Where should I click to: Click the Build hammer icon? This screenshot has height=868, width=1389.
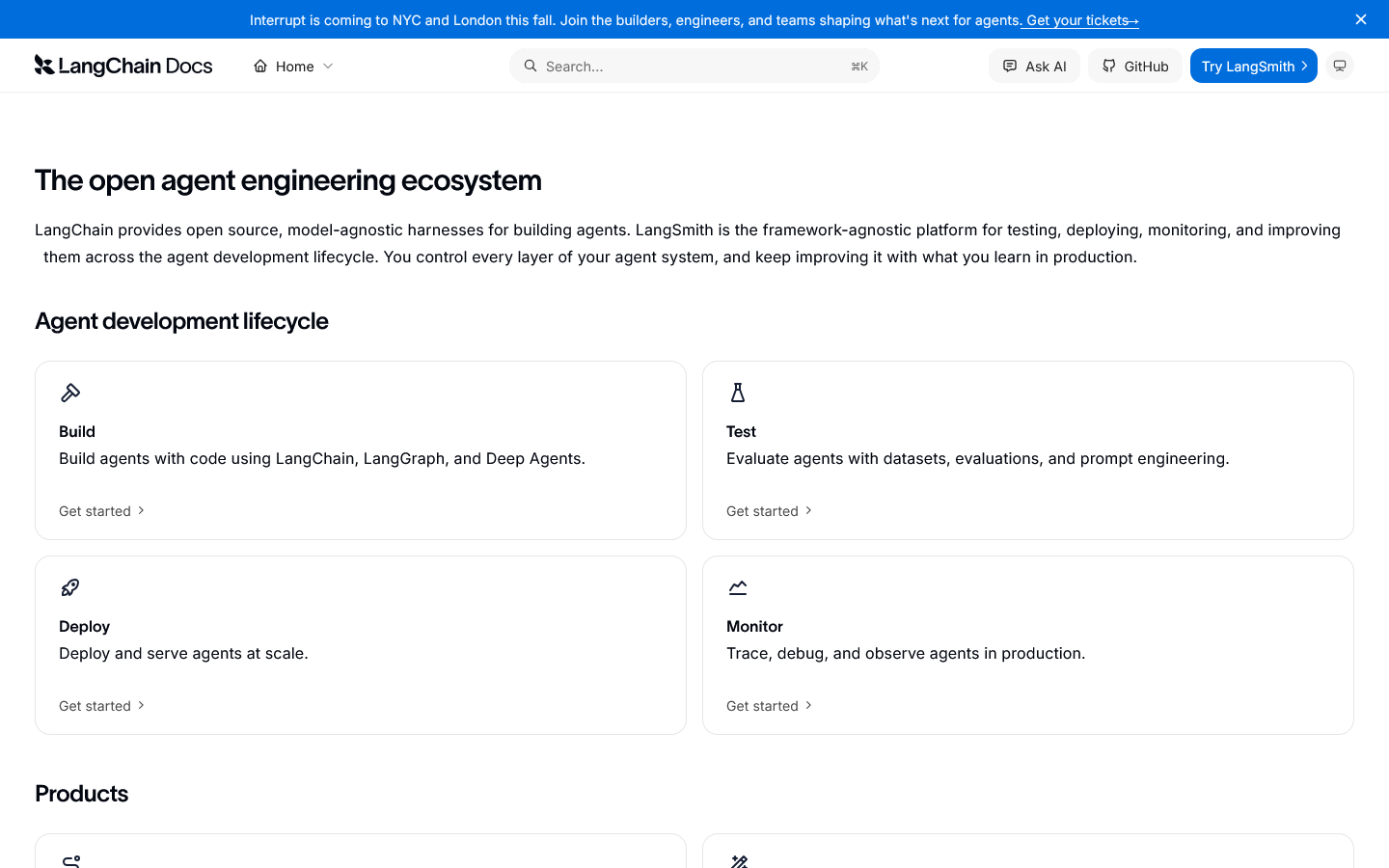[70, 393]
